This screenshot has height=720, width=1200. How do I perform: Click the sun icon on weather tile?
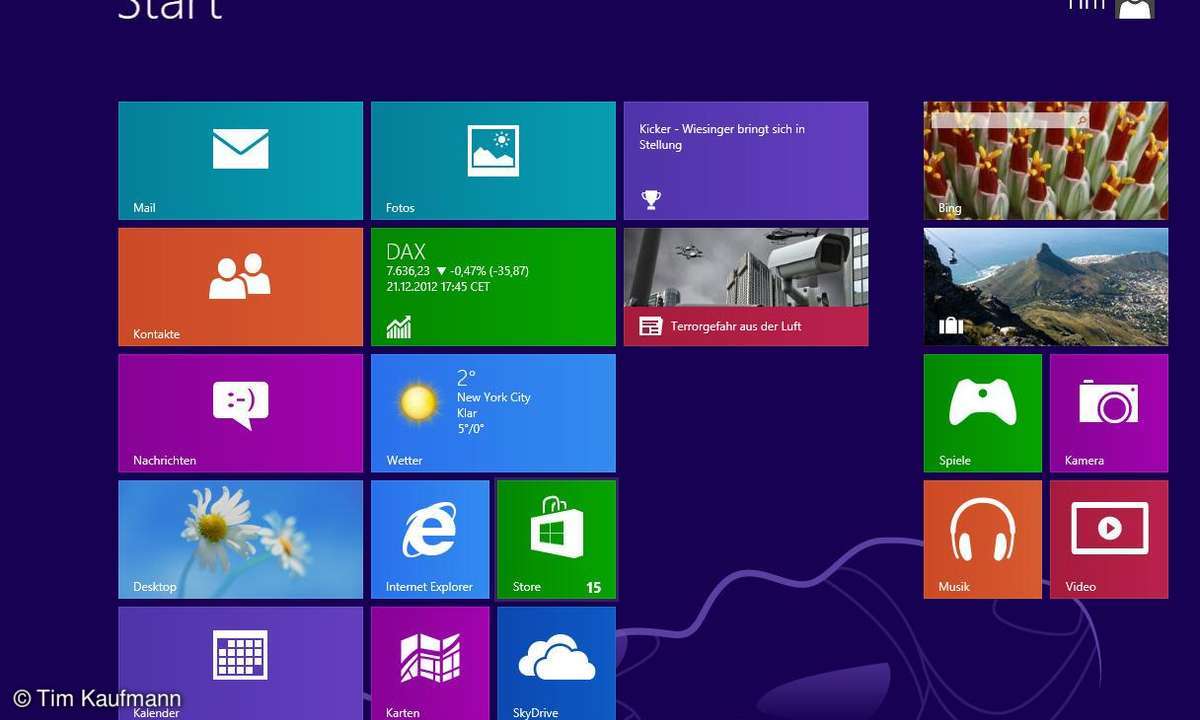[417, 402]
